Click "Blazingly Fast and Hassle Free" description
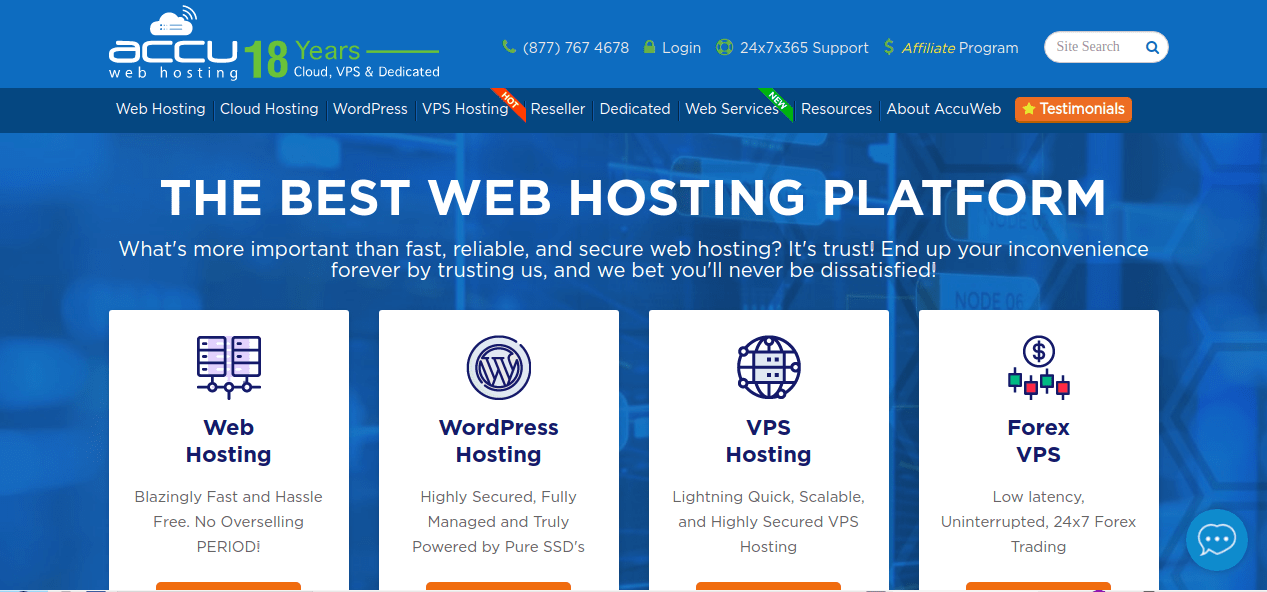The height and width of the screenshot is (592, 1267). (x=229, y=521)
